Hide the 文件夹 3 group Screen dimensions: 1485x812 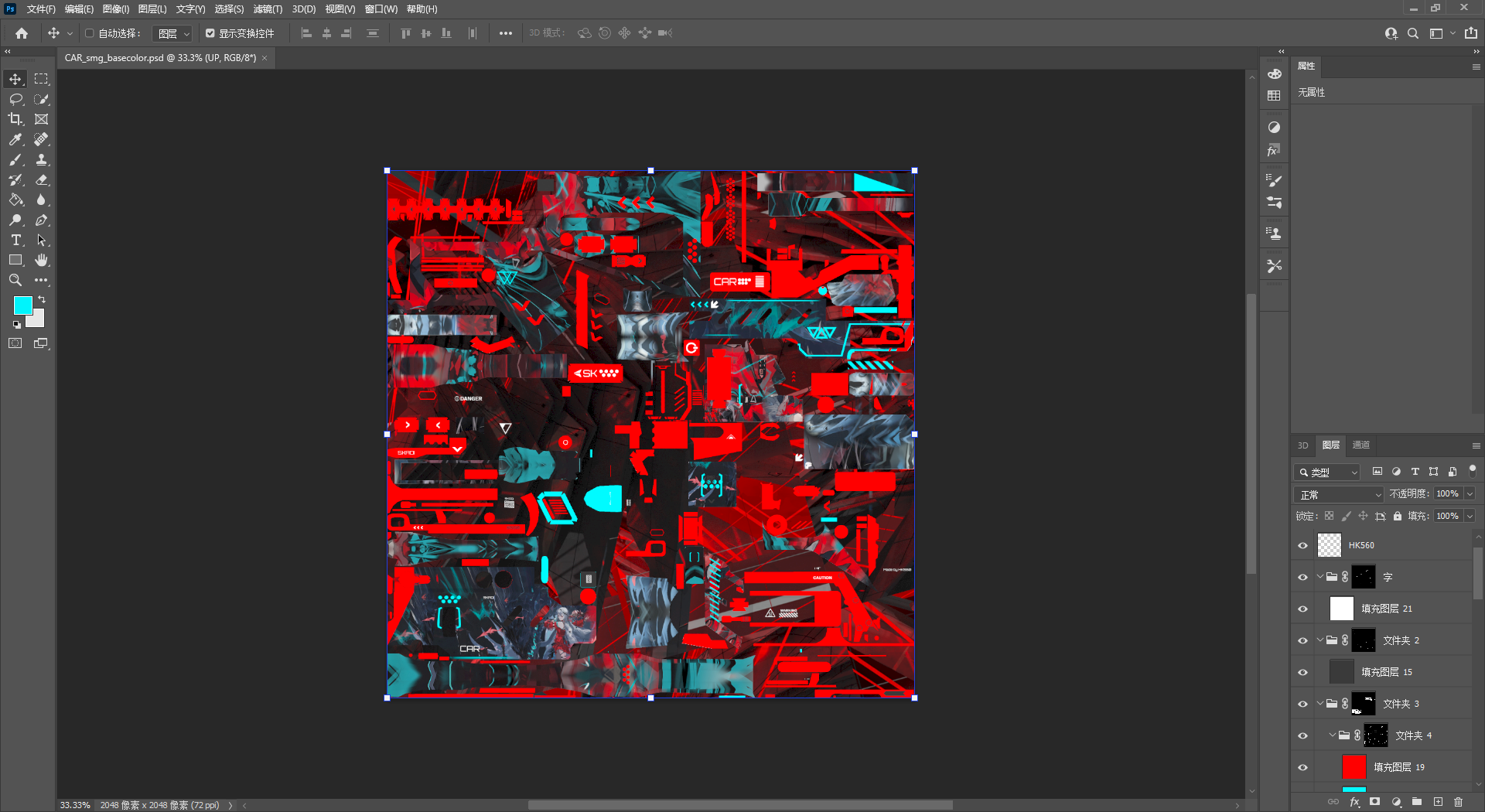coord(1302,704)
